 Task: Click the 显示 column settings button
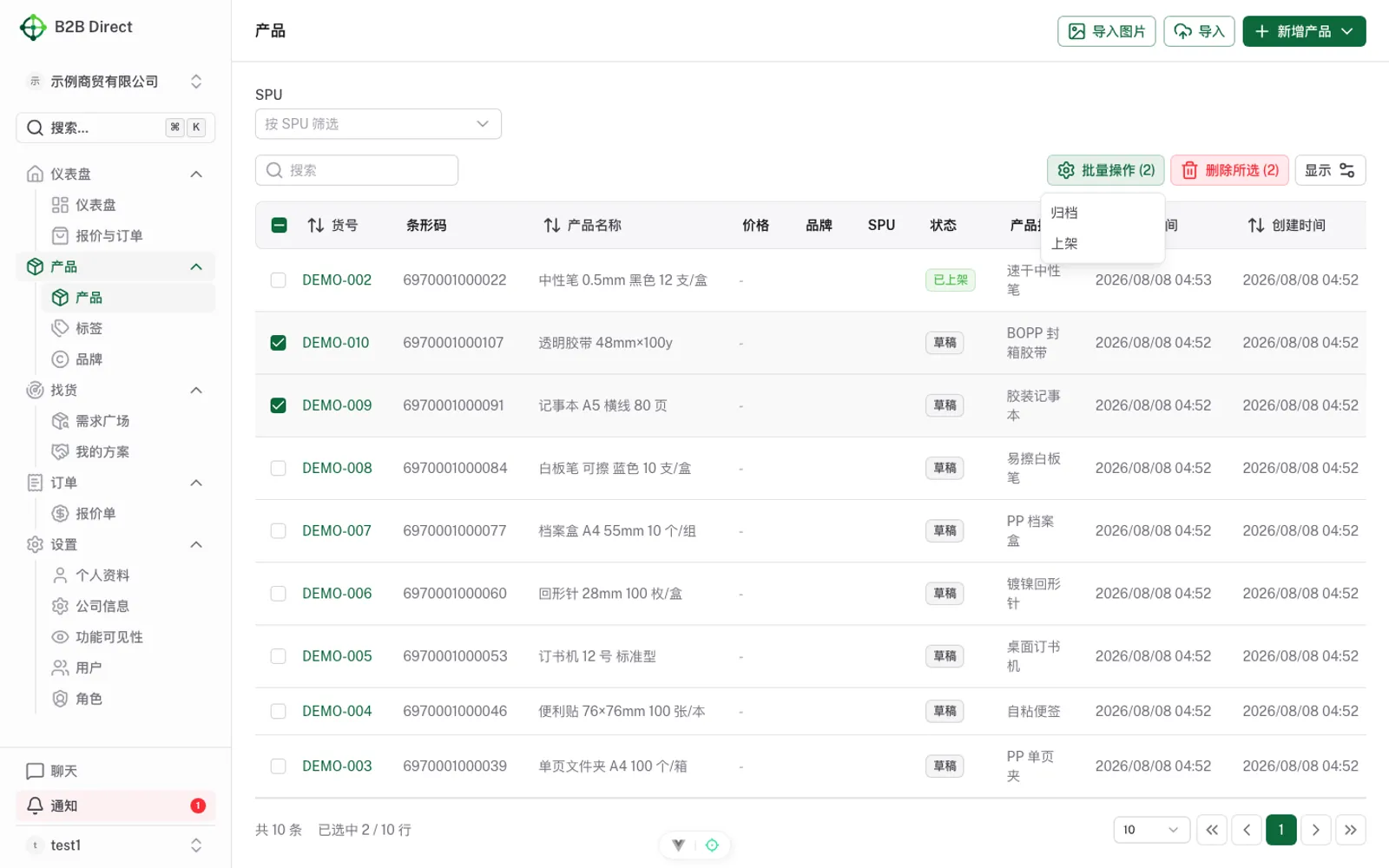(x=1330, y=170)
